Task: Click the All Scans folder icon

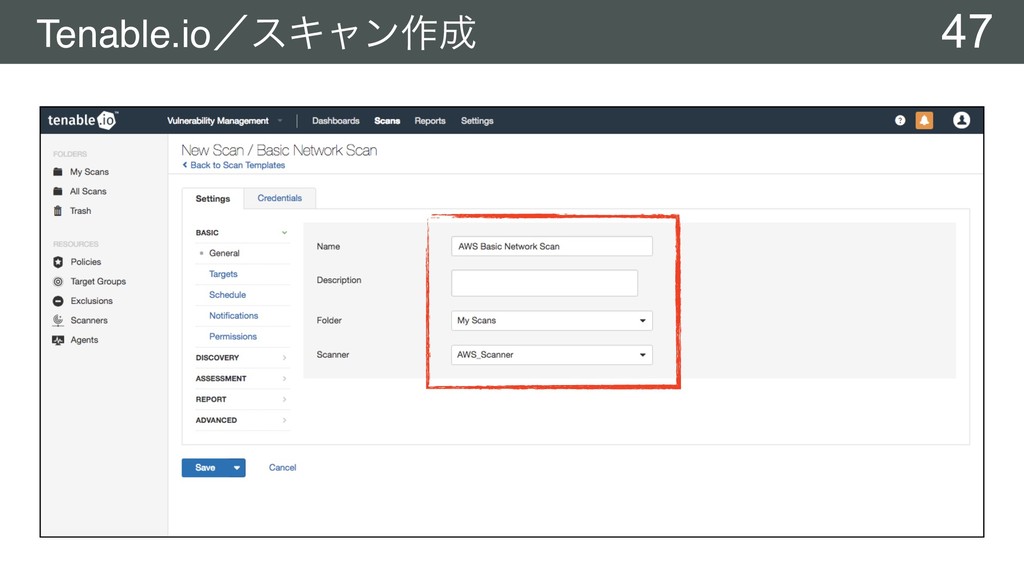Action: pyautogui.click(x=57, y=191)
